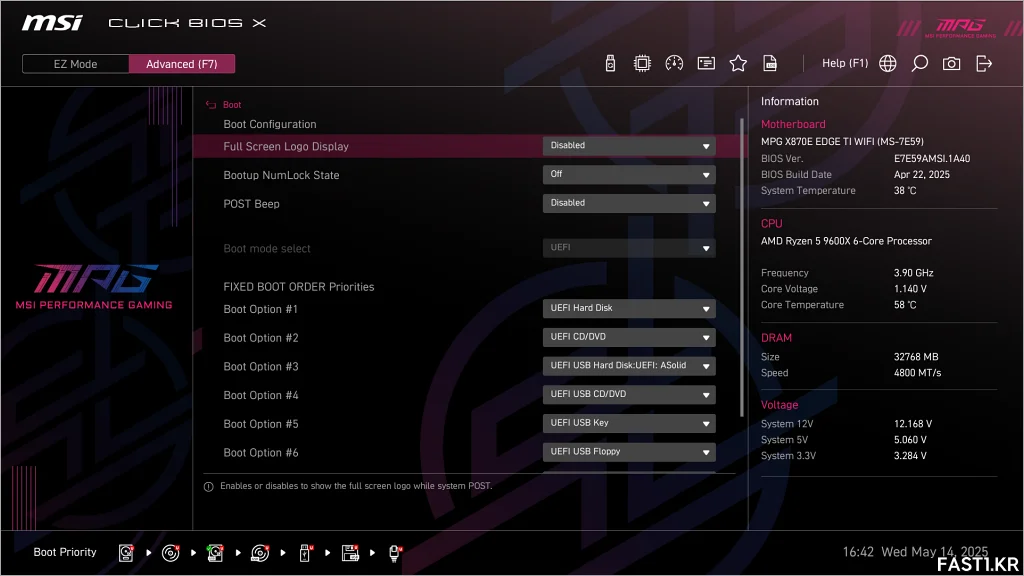The image size is (1024, 576).
Task: Click the 32768 MB DRAM size value
Action: click(916, 357)
